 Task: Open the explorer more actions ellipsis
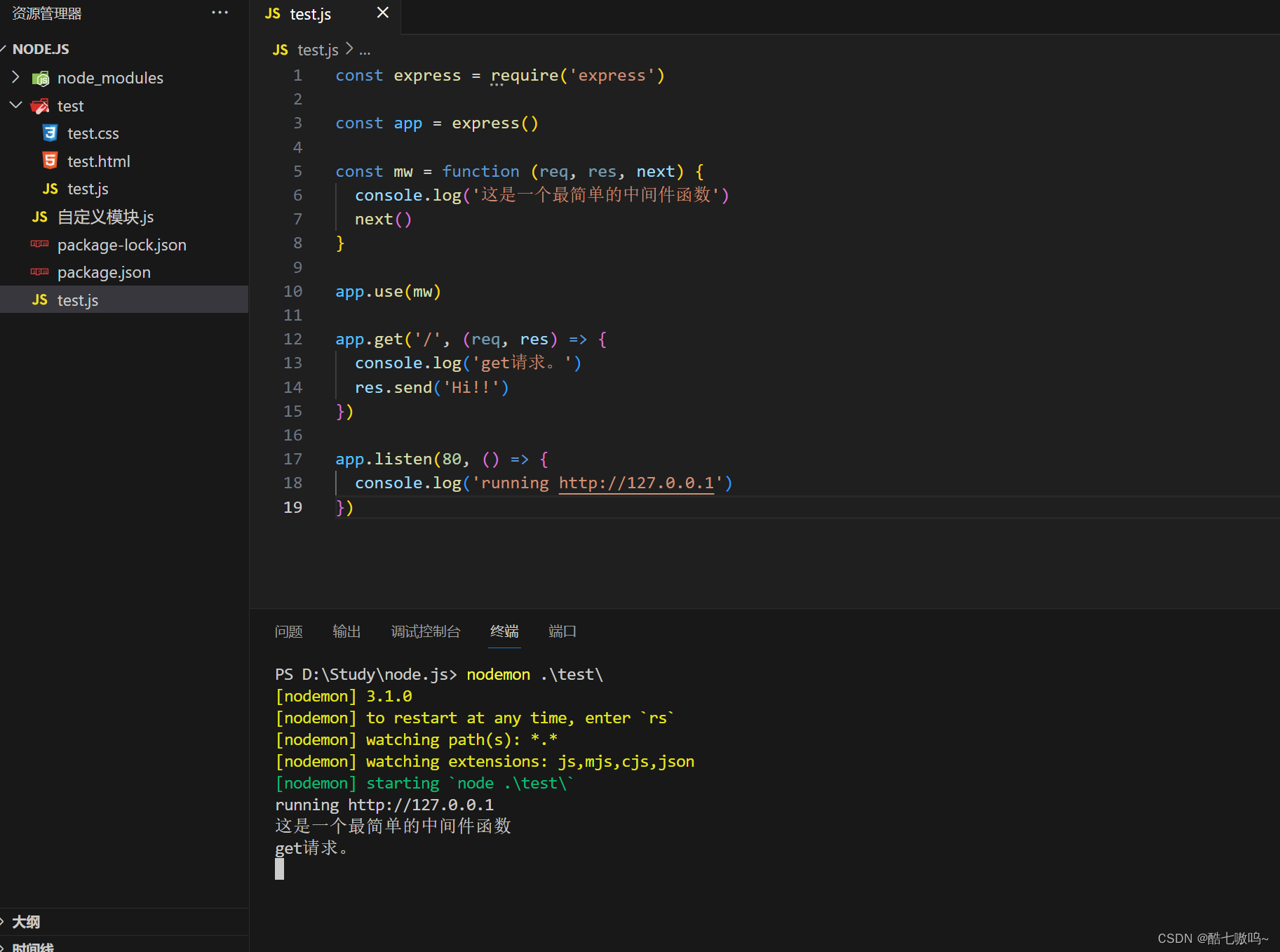click(220, 13)
